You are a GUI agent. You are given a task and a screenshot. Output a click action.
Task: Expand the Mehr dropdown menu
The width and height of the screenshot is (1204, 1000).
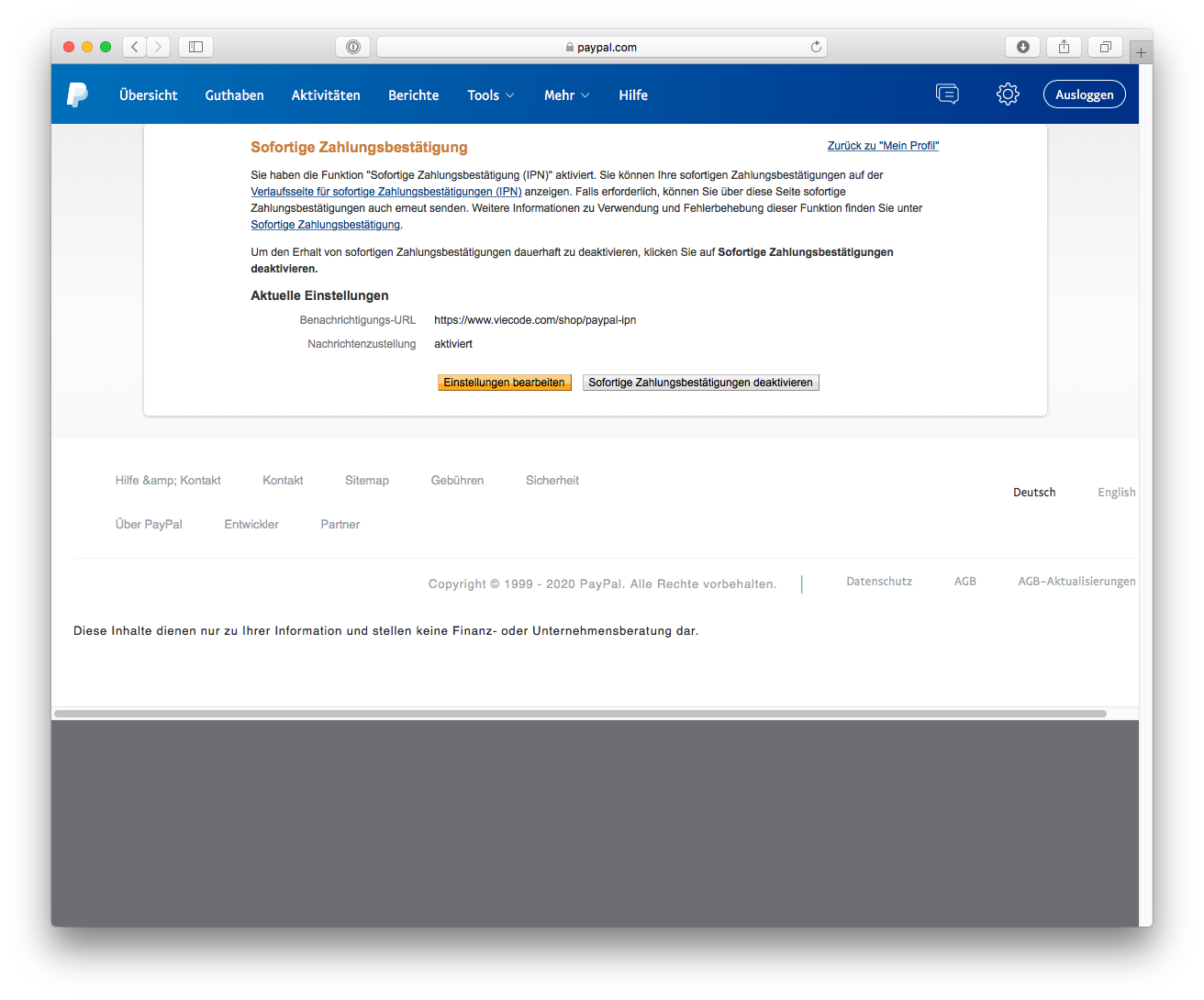click(566, 95)
